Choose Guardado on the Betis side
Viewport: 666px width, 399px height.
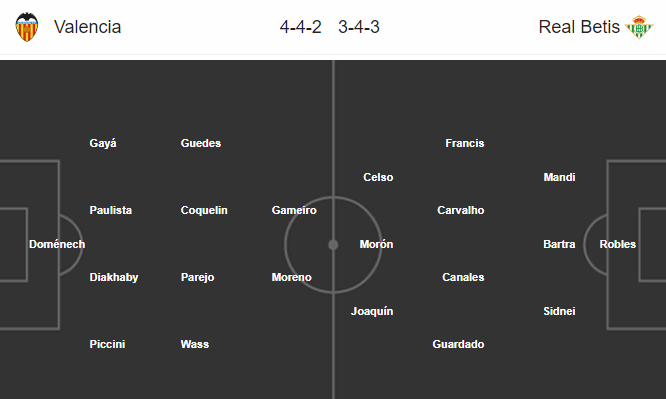click(458, 344)
